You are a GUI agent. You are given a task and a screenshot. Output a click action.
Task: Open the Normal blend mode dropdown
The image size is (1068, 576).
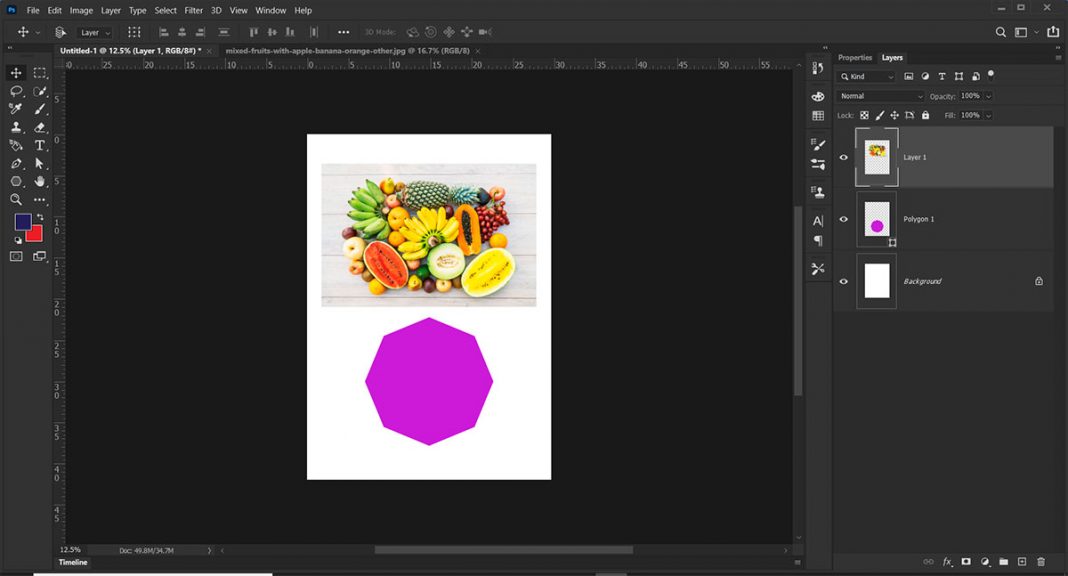click(x=880, y=95)
